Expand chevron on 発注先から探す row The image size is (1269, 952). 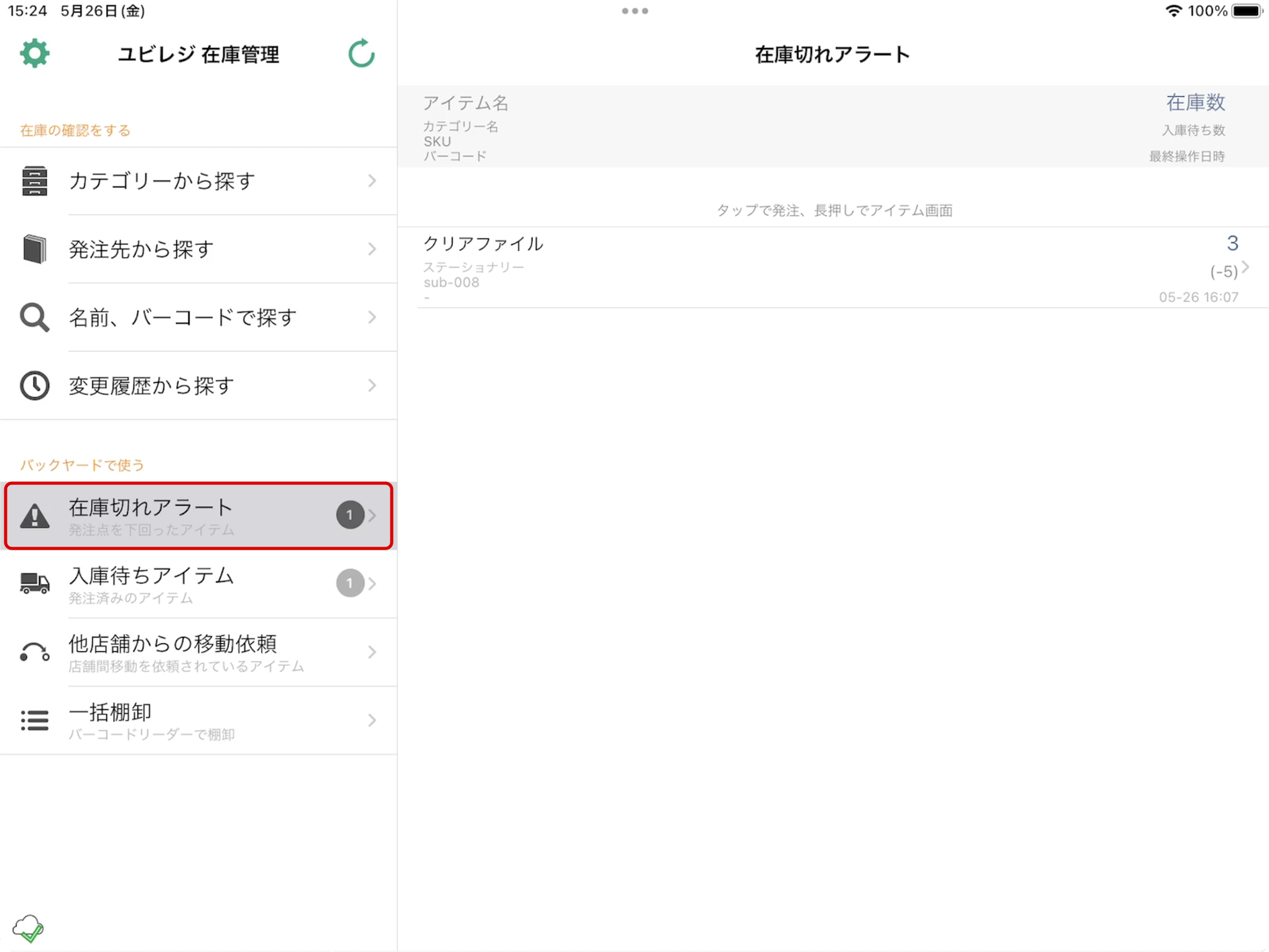pos(372,249)
